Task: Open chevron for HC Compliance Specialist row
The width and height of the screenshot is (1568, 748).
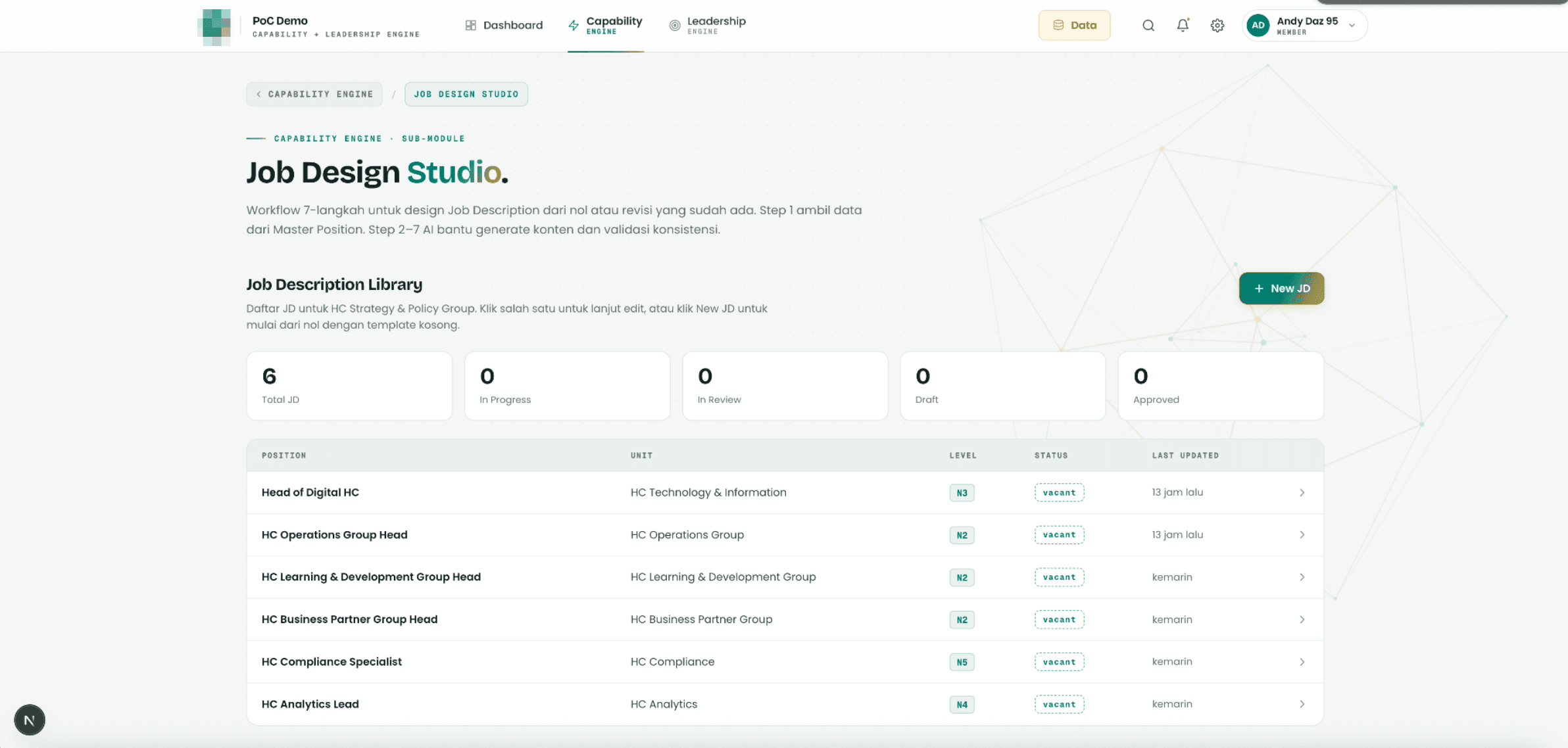Action: click(1302, 662)
